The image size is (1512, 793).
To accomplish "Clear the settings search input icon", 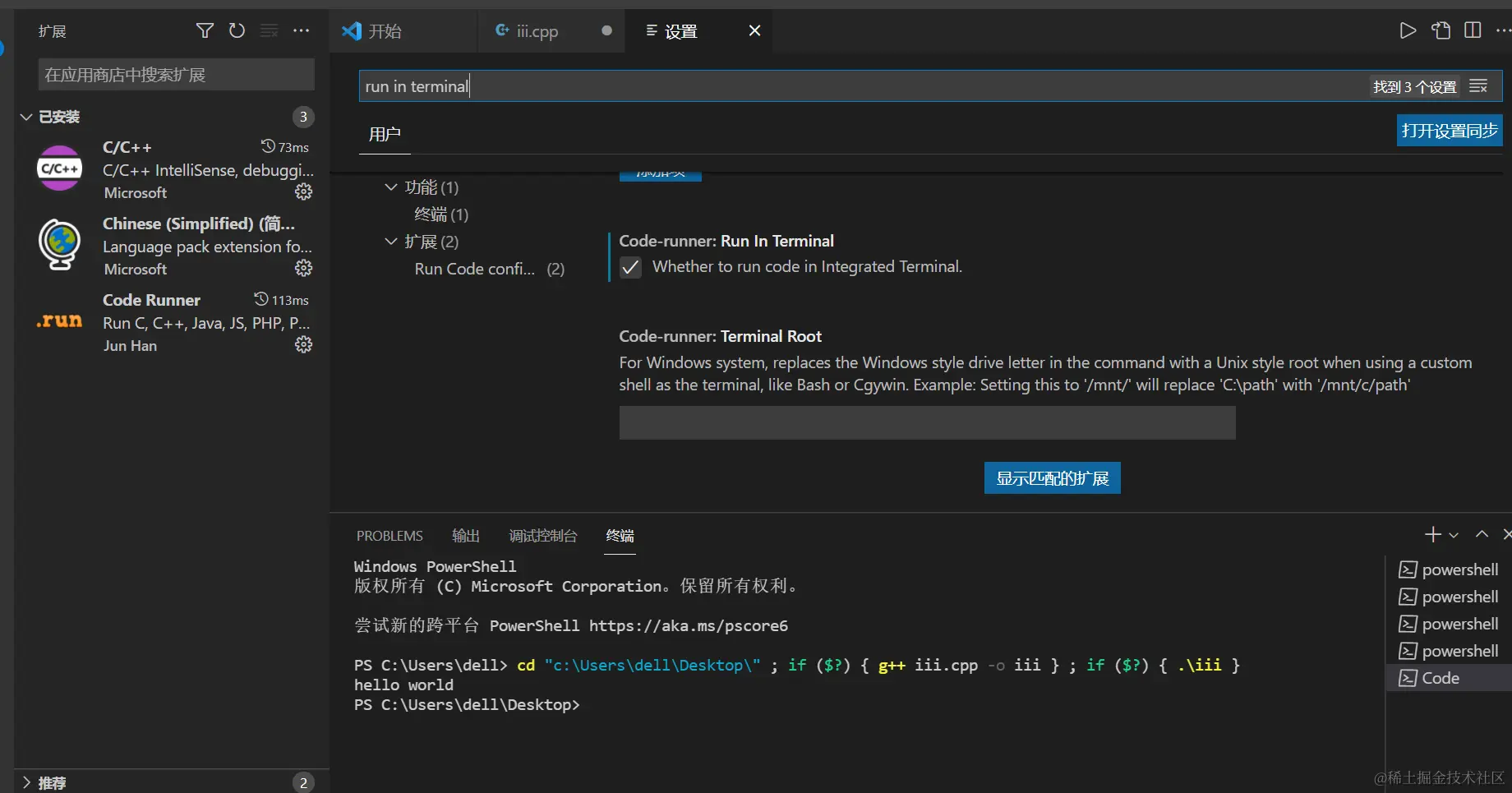I will pos(1478,86).
